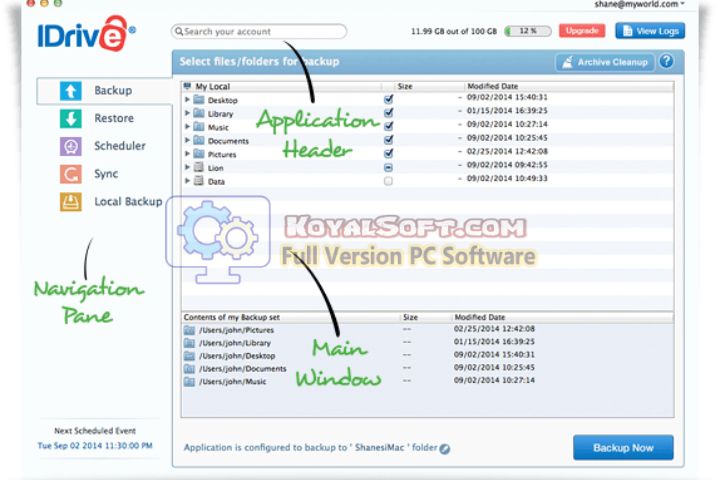Image resolution: width=720 pixels, height=480 pixels.
Task: Click the help question mark icon
Action: click(x=666, y=61)
